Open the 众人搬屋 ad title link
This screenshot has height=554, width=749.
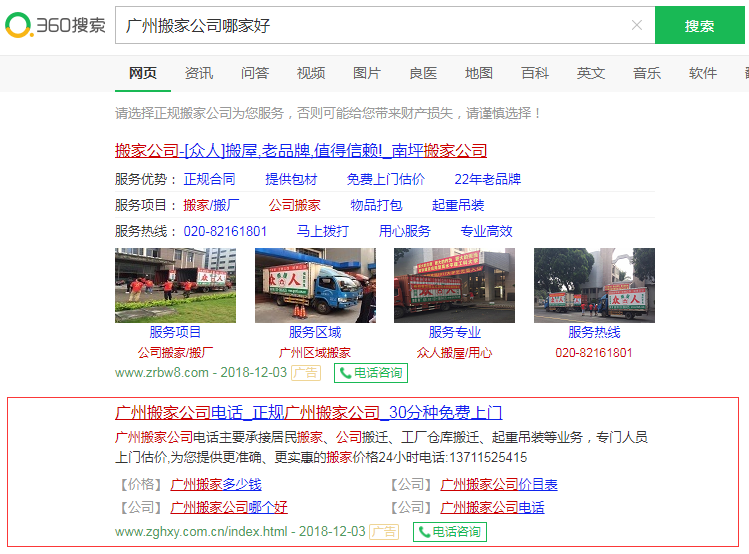[x=300, y=151]
